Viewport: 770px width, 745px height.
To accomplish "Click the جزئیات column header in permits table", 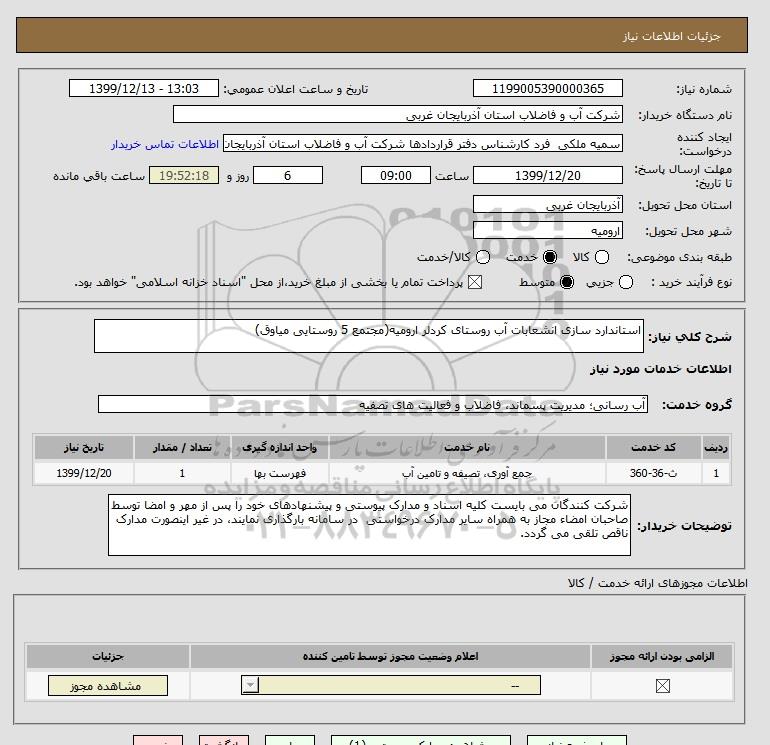I will 108,656.
